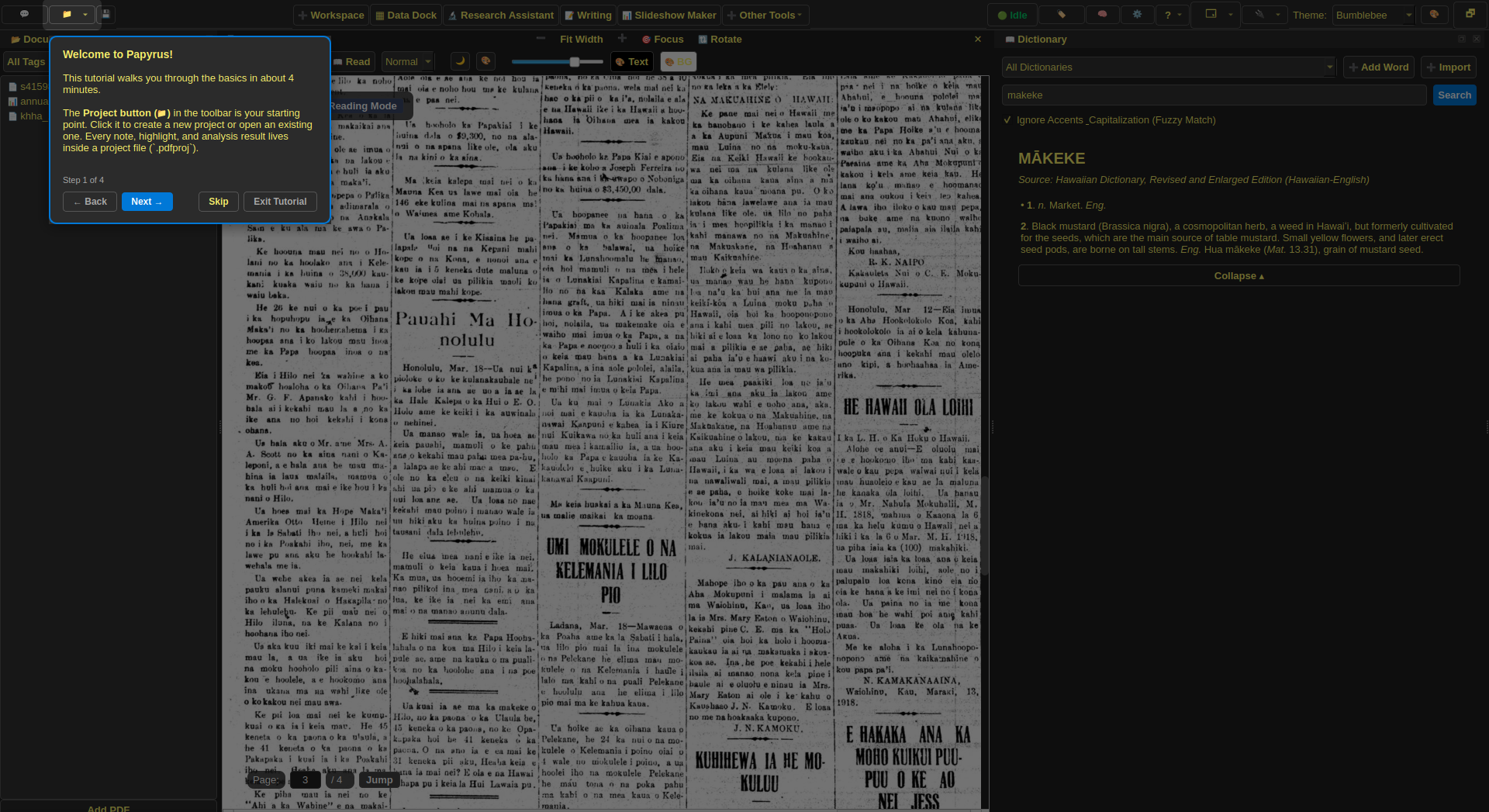Viewport: 1489px width, 812px height.
Task: Click the page number input field
Action: (x=305, y=780)
